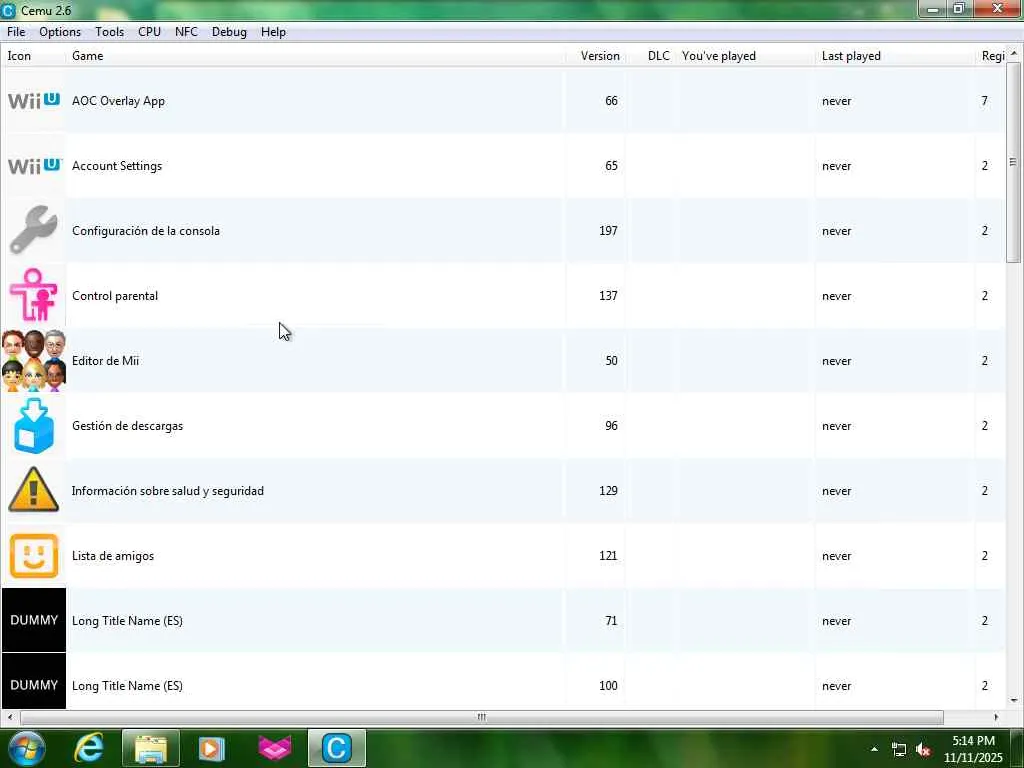Click the horizontal scrollbar thumb
Viewport: 1024px width, 768px height.
point(481,717)
